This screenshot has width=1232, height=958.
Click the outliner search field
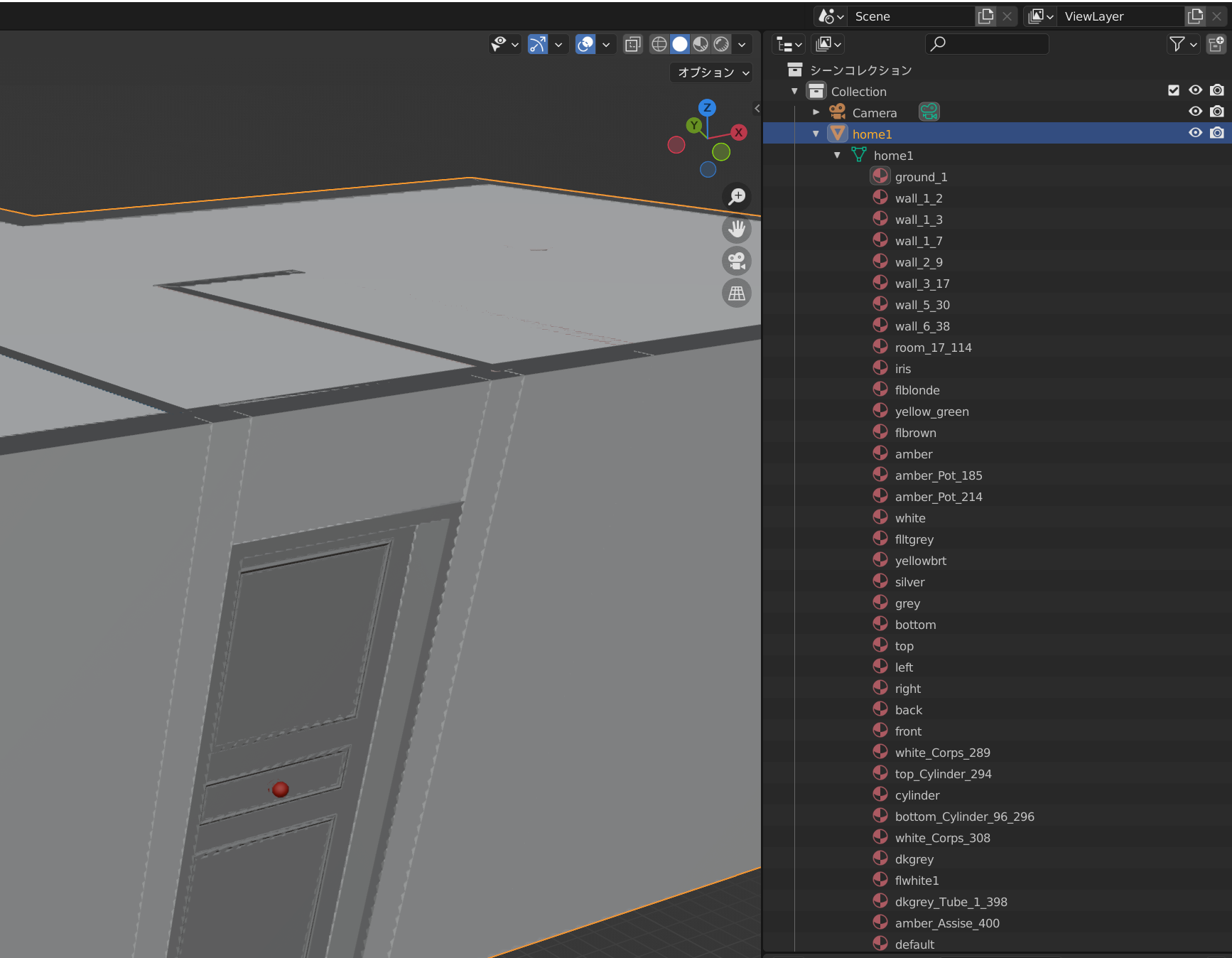(988, 44)
